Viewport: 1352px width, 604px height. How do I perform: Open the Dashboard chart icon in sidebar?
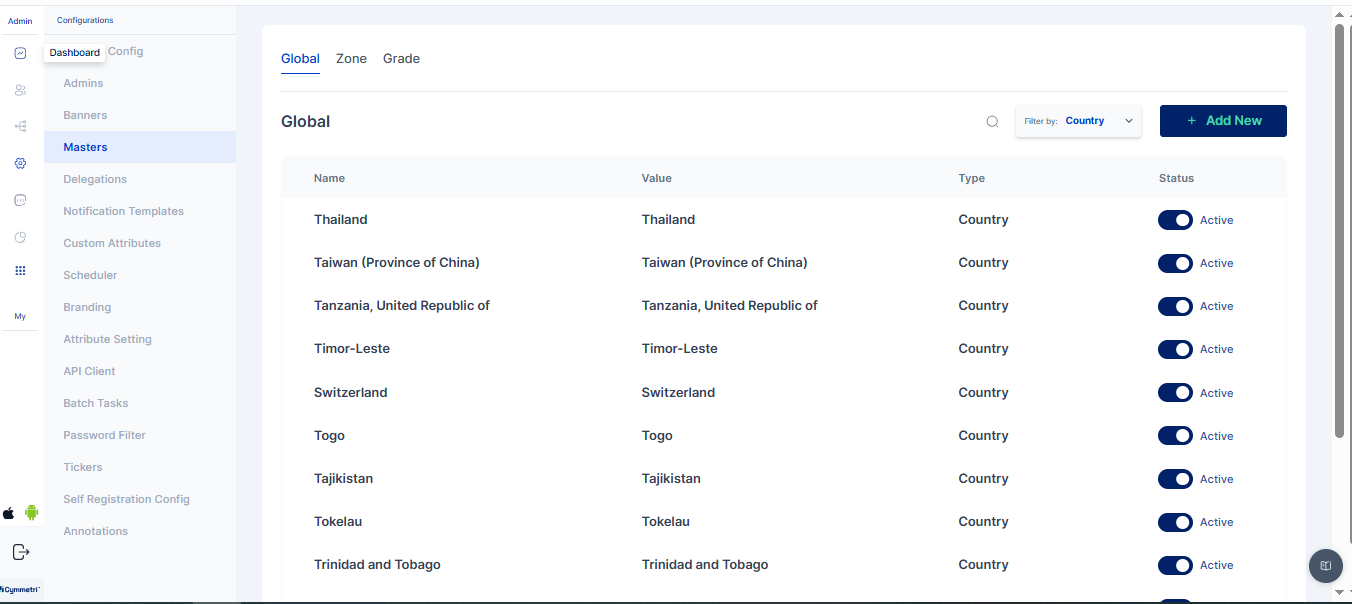click(20, 53)
